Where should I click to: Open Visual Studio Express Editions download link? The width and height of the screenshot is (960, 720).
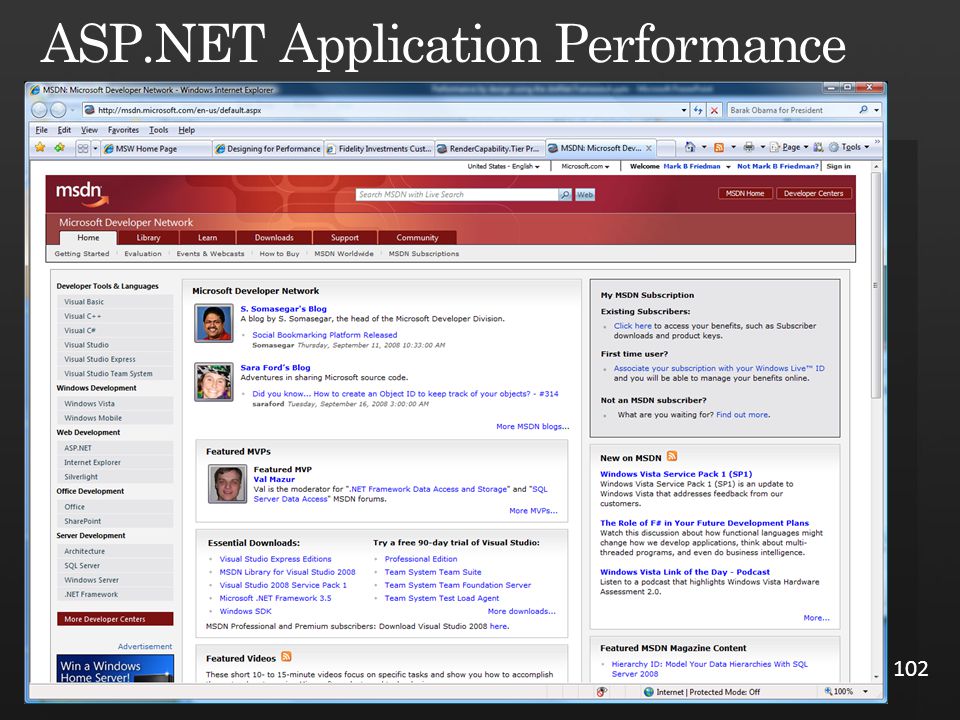[275, 559]
